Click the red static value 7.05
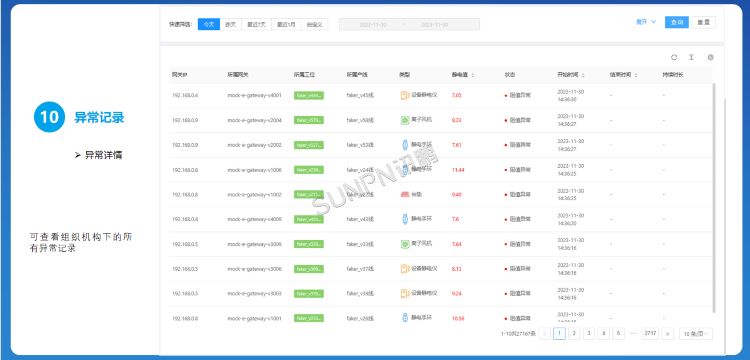The image size is (750, 360). pos(456,95)
